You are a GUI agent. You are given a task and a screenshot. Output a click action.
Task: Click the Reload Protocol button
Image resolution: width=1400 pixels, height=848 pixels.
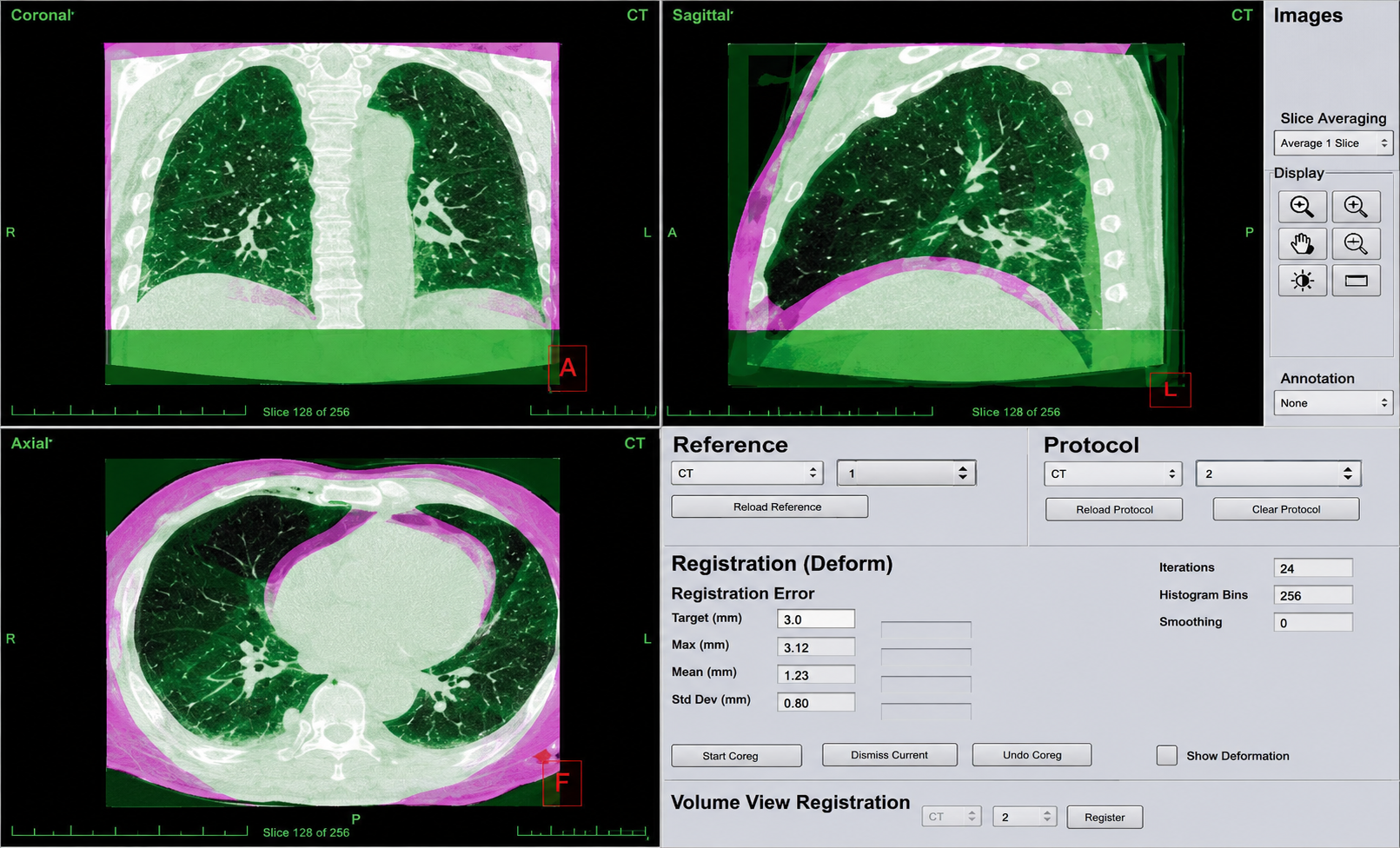coord(1114,509)
